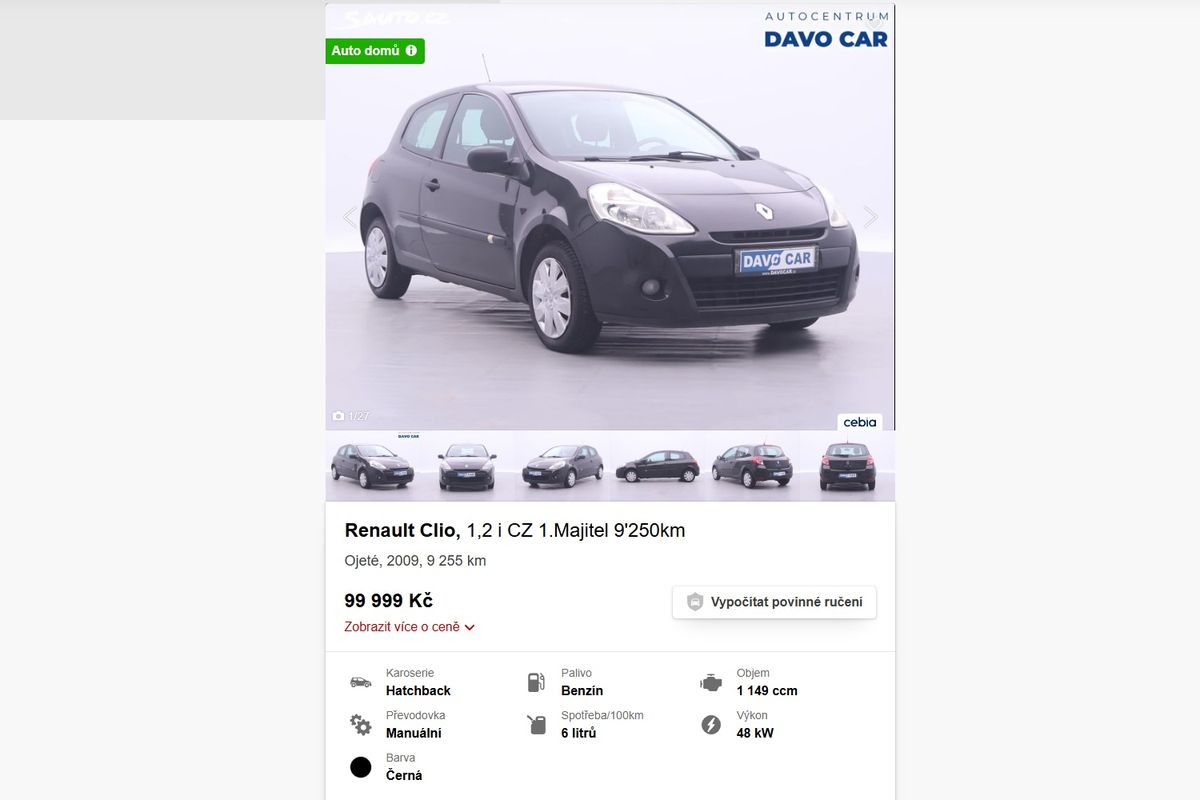Click the fuel pump icon beside Palivo
Viewport: 1200px width, 800px height.
pos(537,683)
